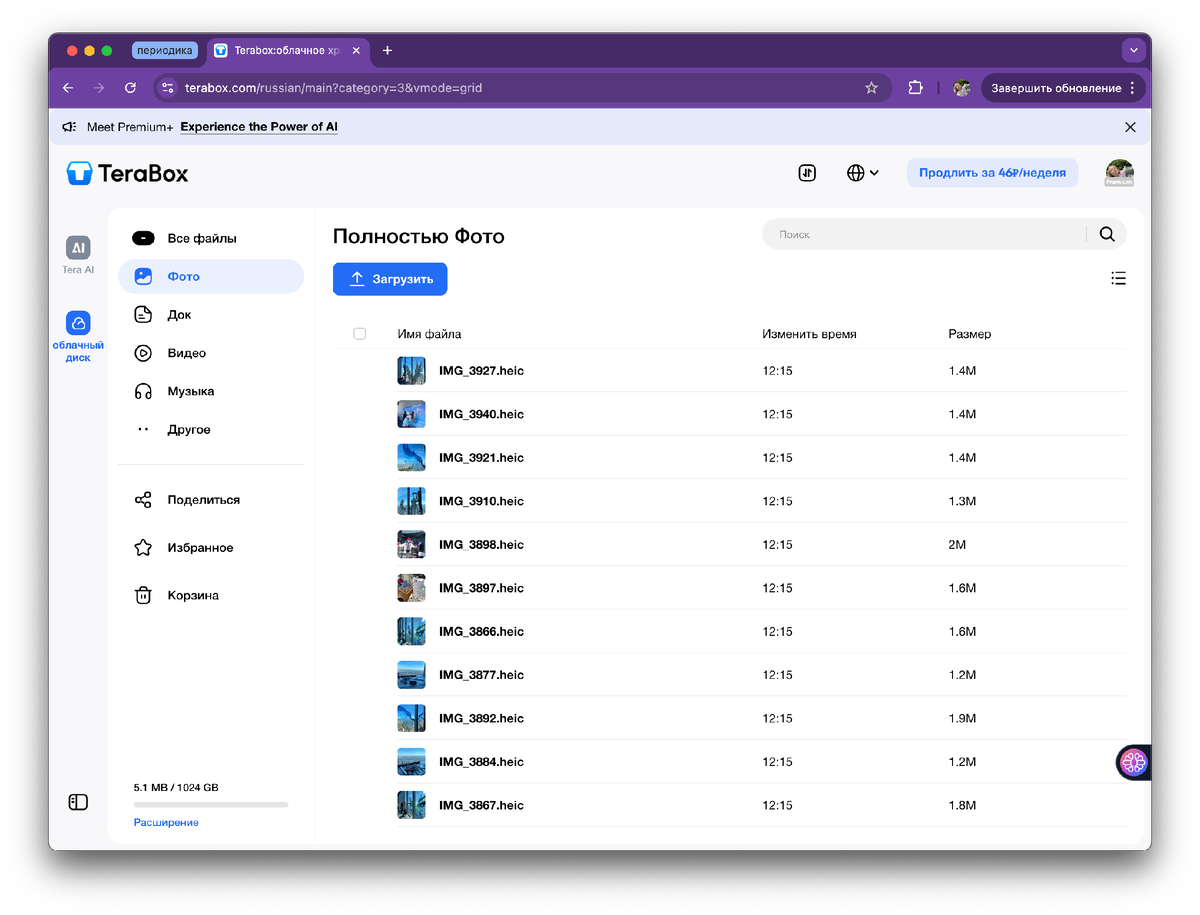Collapse the sidebar using the panel icon
The width and height of the screenshot is (1200, 915).
tap(78, 802)
